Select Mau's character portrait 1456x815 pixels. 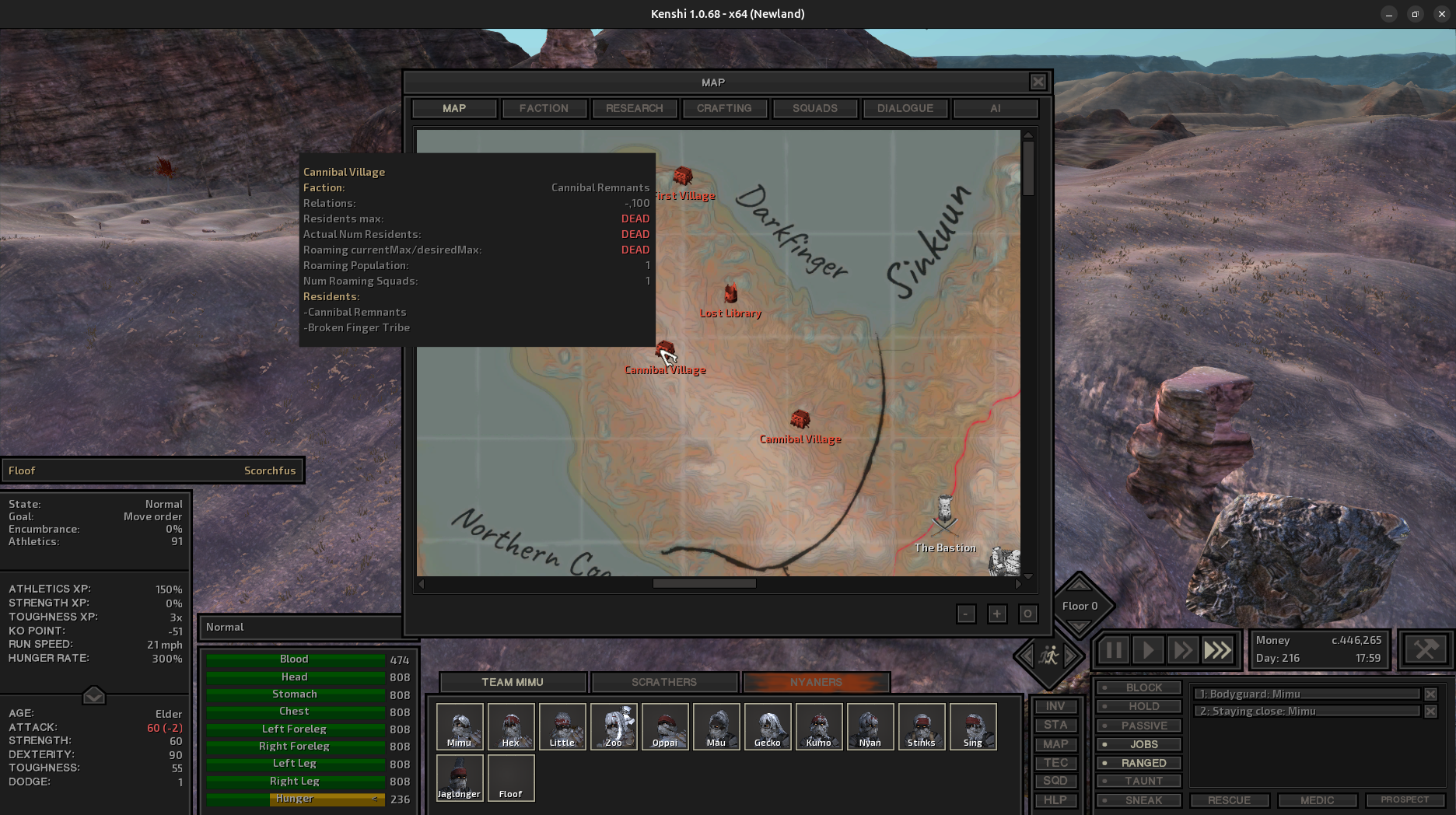tap(716, 726)
